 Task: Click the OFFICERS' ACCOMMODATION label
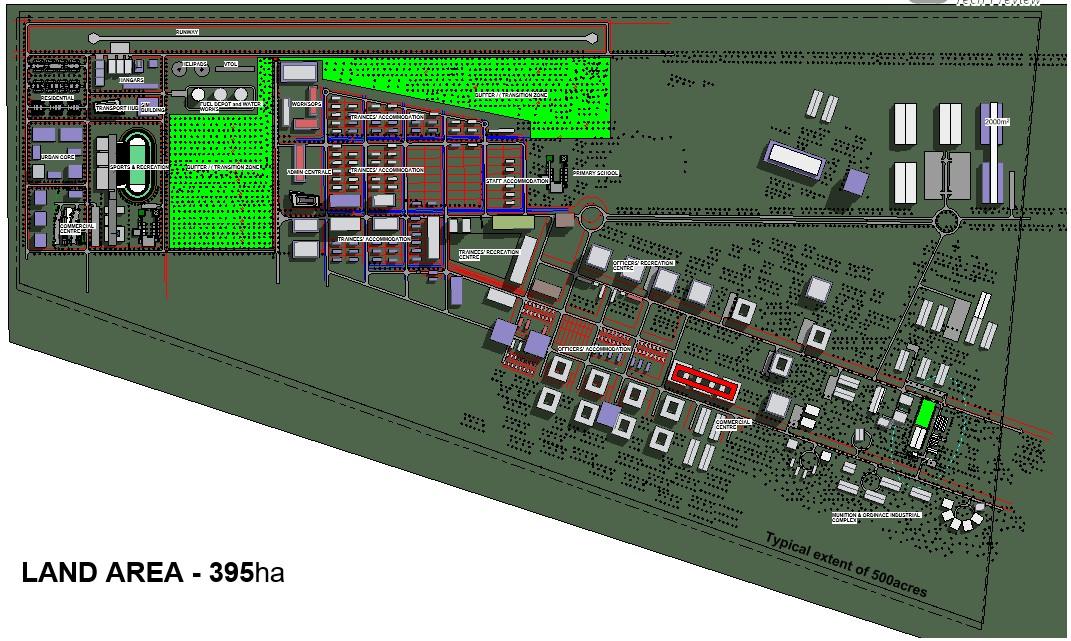[x=594, y=349]
